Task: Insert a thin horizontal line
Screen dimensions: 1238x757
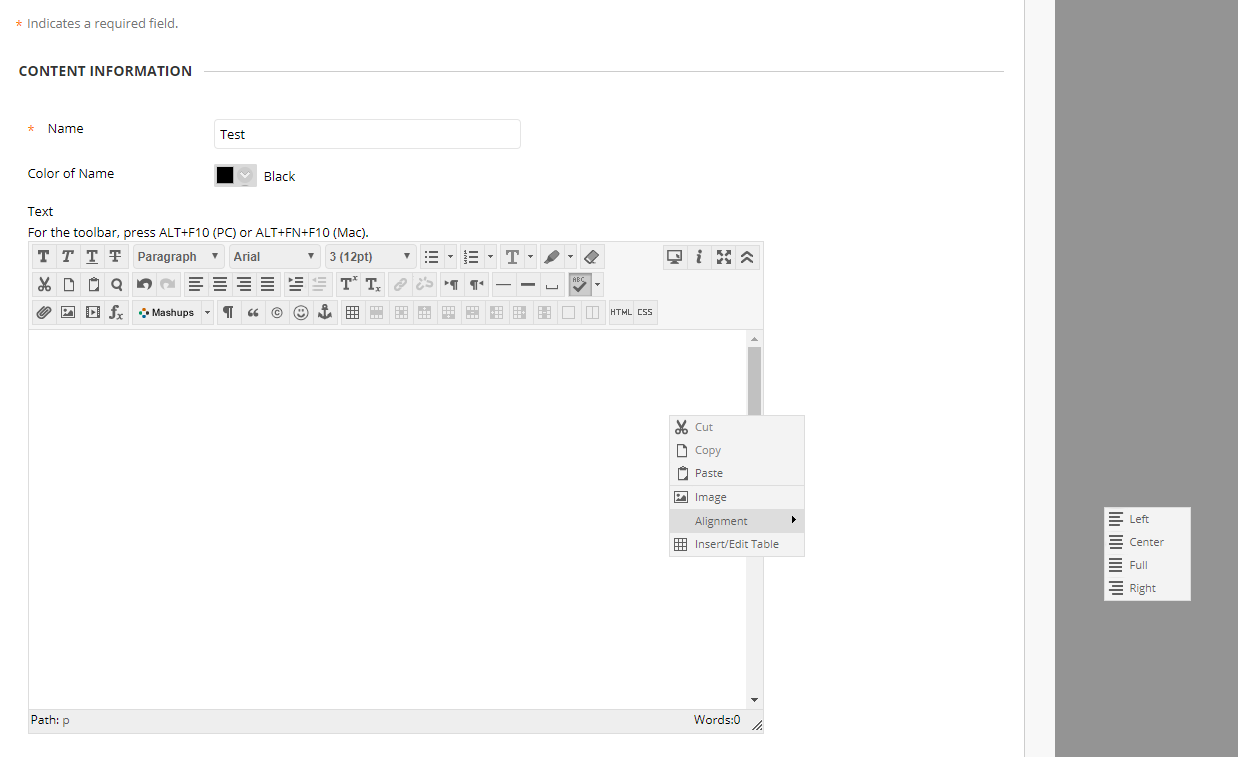Action: tap(504, 284)
